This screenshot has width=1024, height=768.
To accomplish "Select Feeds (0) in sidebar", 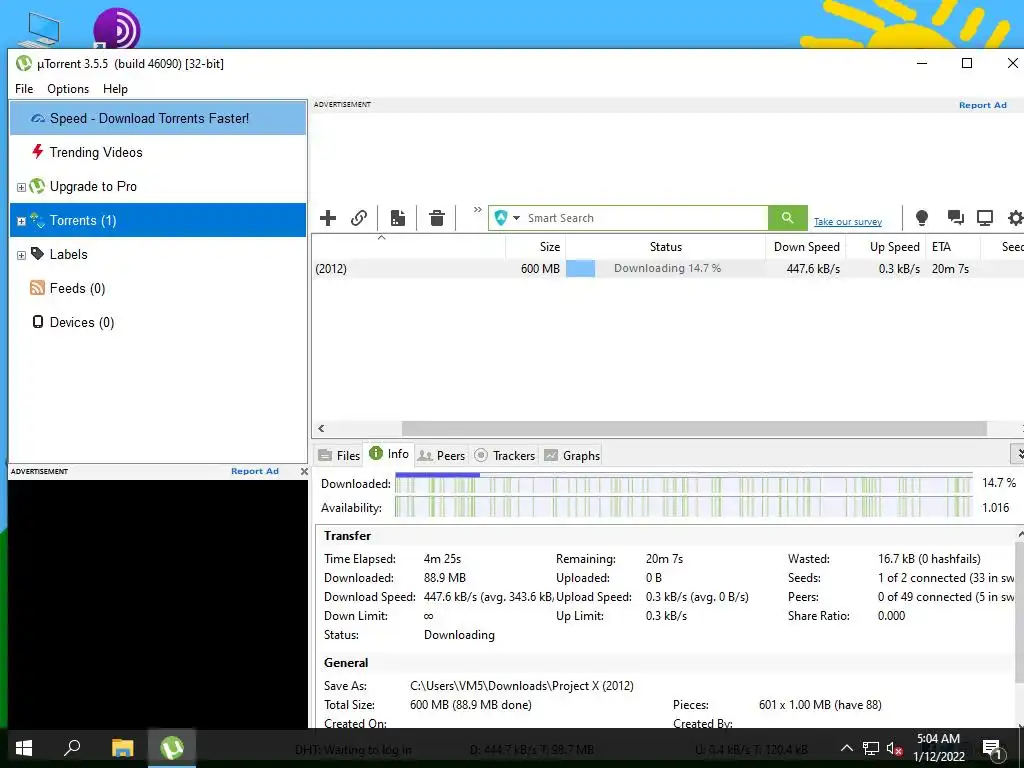I will [158, 288].
